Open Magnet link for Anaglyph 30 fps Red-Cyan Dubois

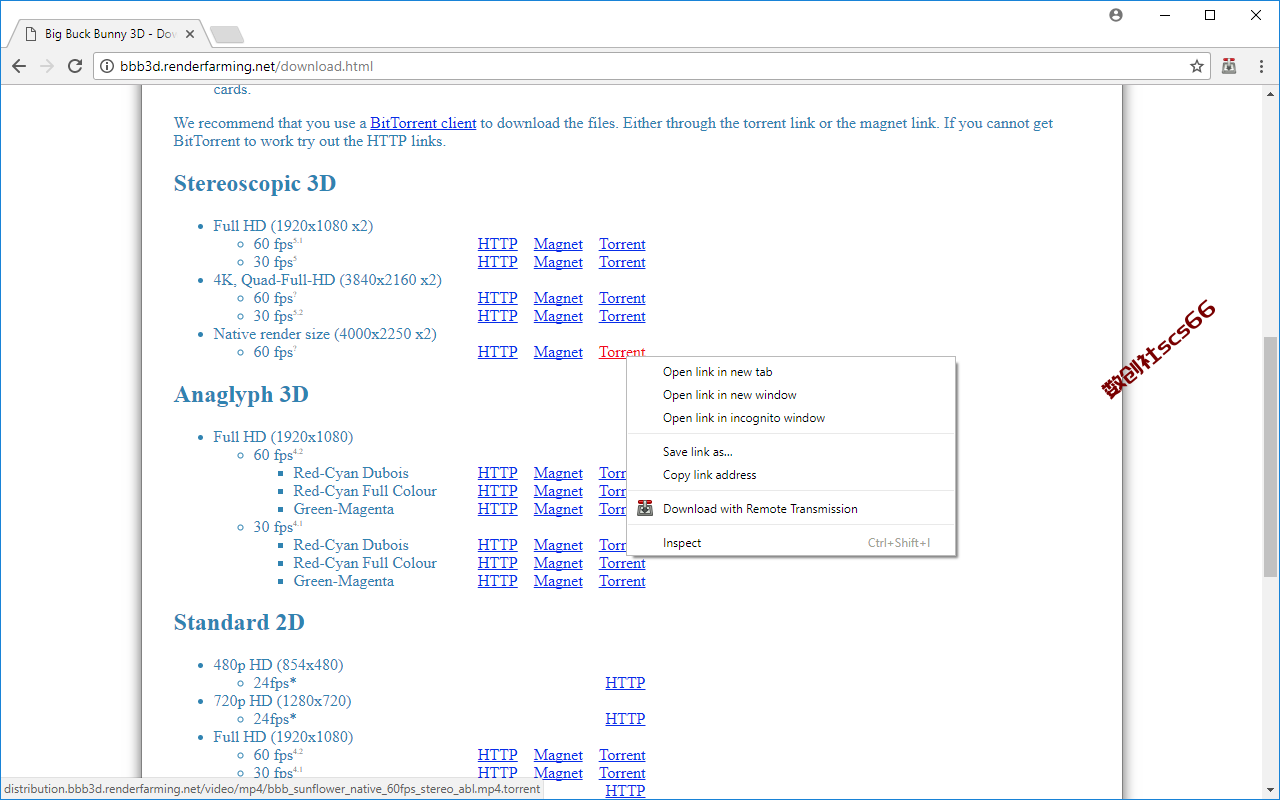click(x=558, y=545)
